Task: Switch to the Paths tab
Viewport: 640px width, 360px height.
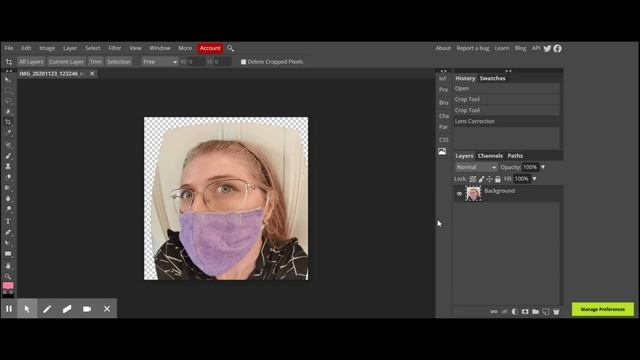Action: (515, 156)
